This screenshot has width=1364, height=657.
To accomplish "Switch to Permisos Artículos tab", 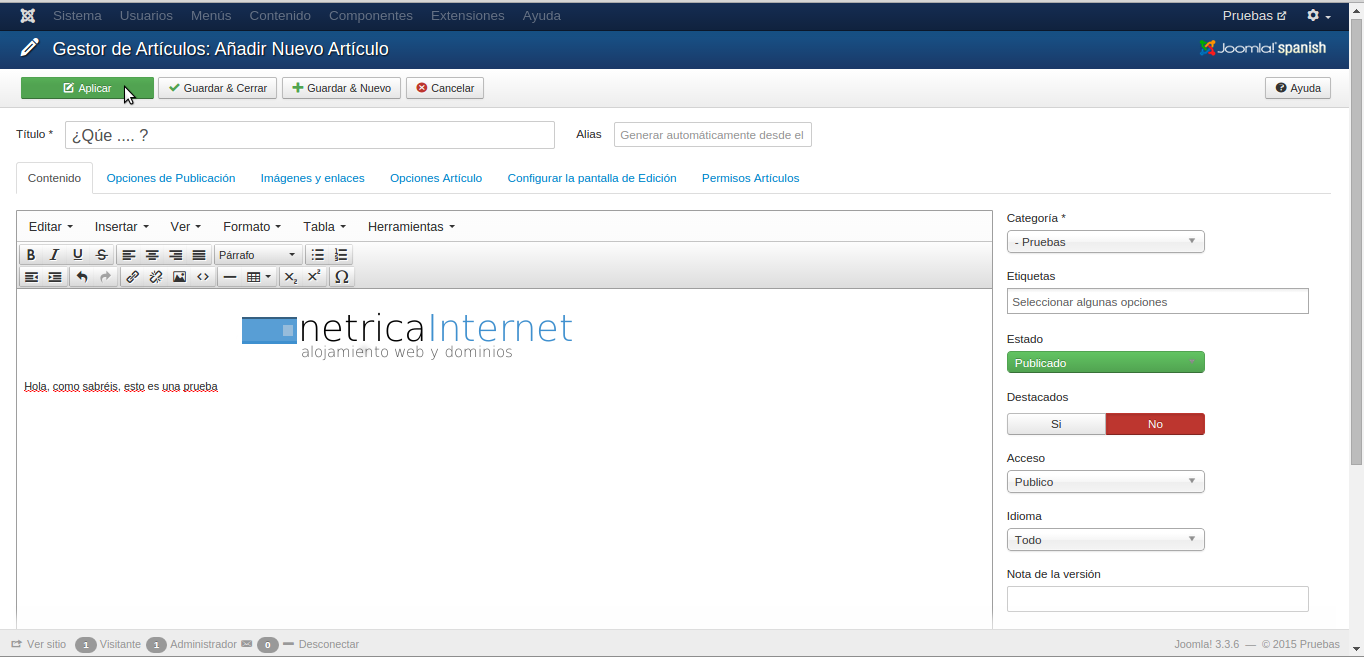I will coord(751,178).
